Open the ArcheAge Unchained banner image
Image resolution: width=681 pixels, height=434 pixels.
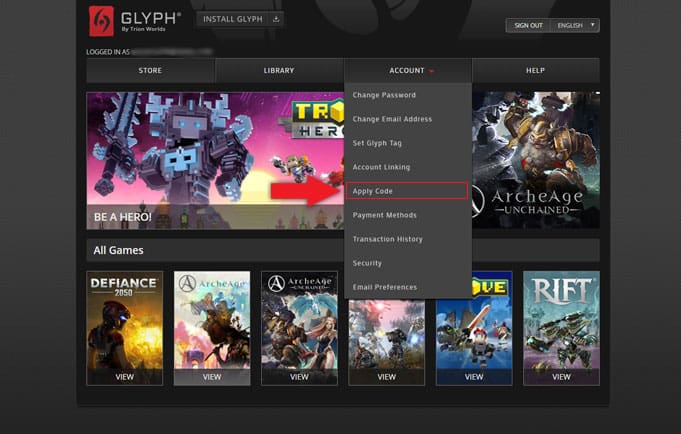(x=536, y=160)
